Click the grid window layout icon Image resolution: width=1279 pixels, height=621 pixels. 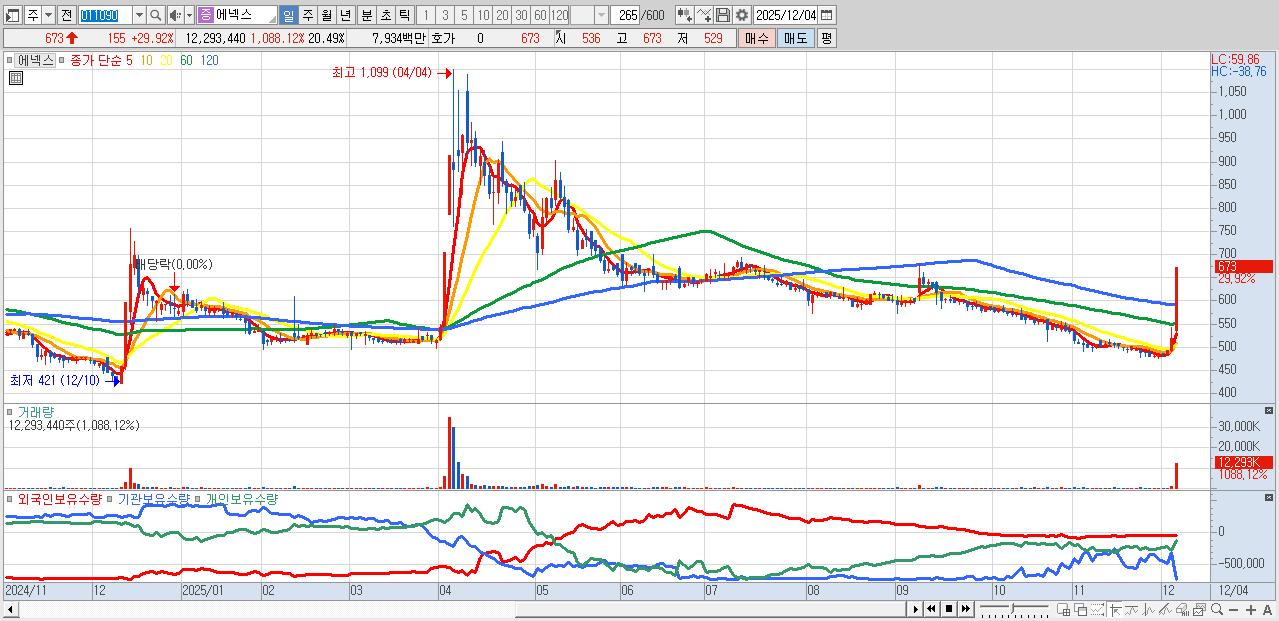pyautogui.click(x=1063, y=610)
